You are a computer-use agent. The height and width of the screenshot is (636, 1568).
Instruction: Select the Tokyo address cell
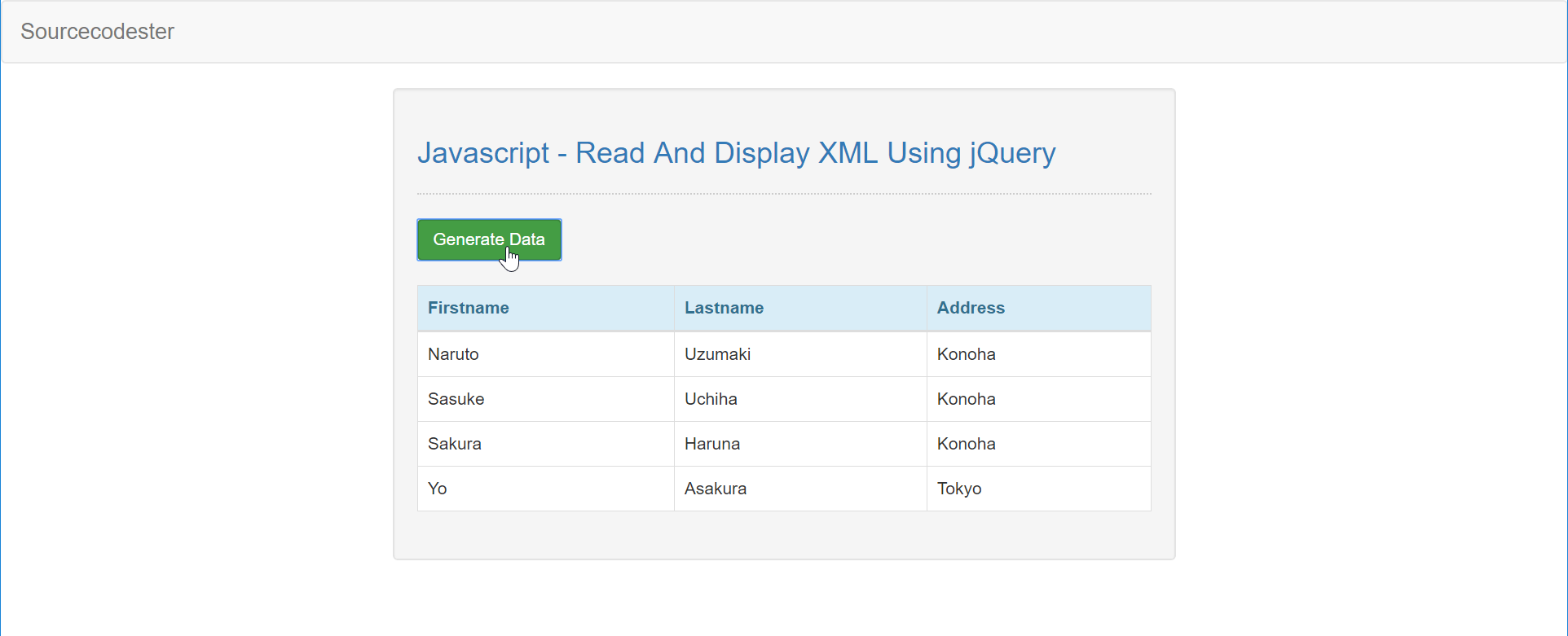[1039, 489]
